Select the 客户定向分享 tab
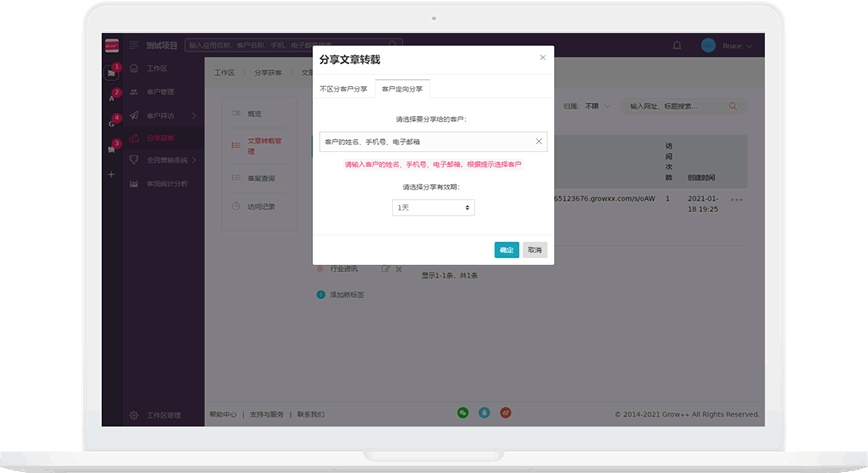The width and height of the screenshot is (868, 473). point(402,89)
